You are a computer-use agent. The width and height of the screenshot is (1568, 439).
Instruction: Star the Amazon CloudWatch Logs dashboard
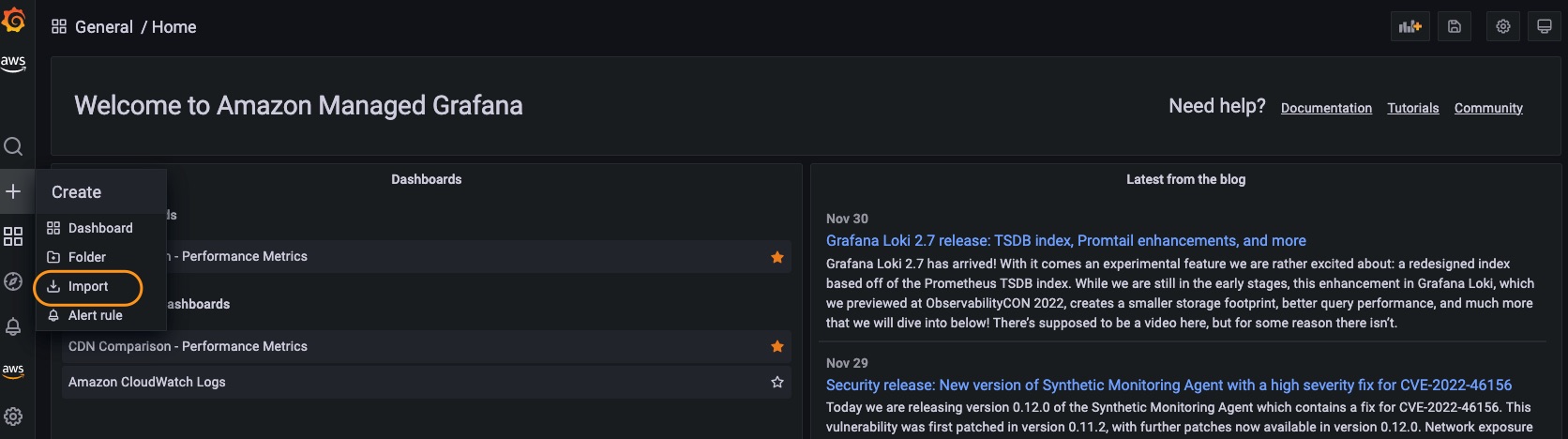point(776,382)
